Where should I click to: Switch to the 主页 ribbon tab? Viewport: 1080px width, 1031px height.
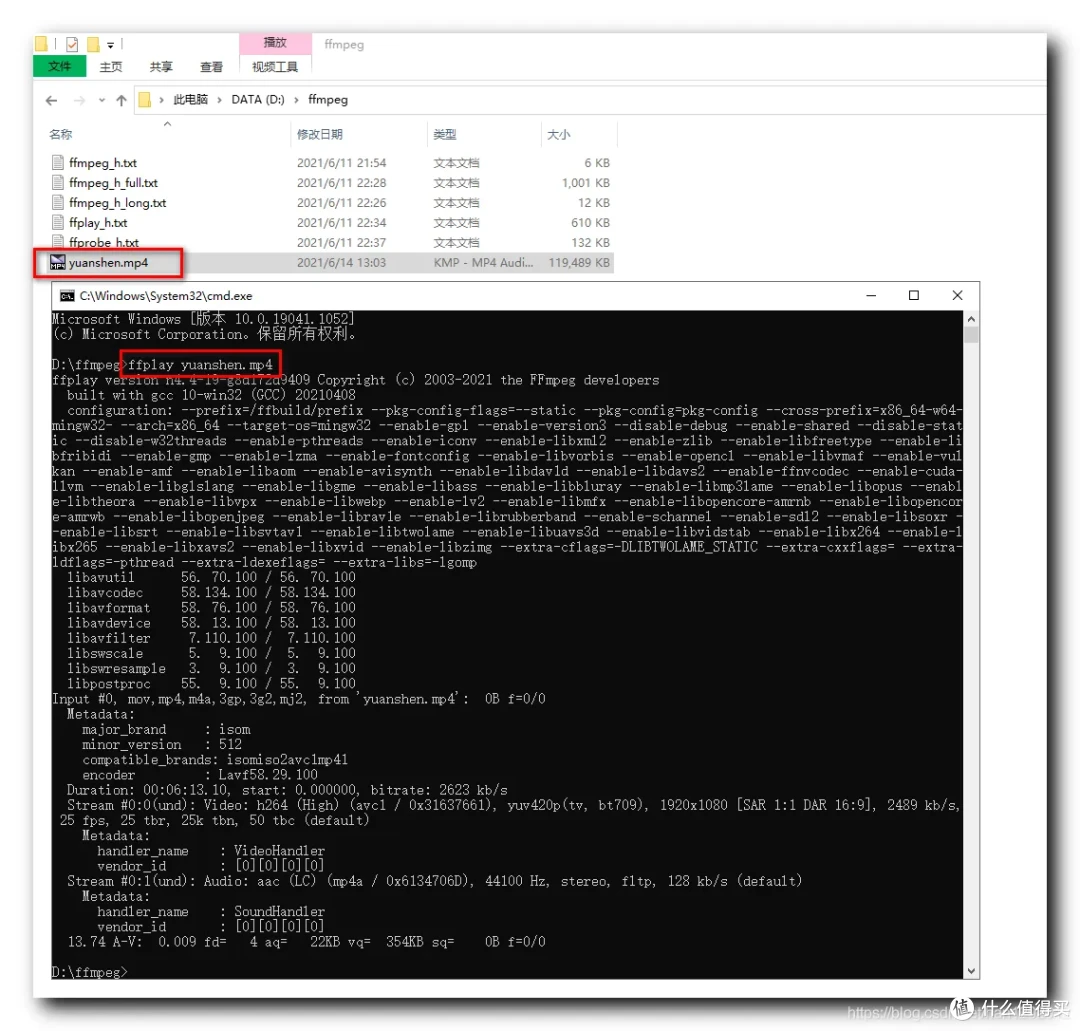tap(111, 66)
